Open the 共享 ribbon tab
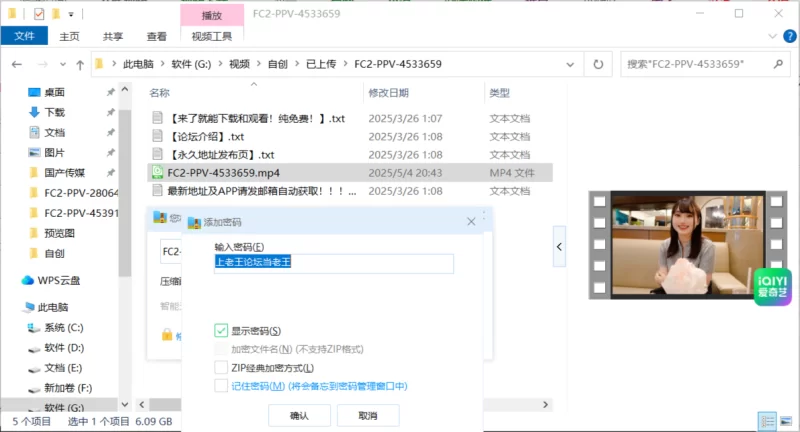Viewport: 800px width, 432px height. click(113, 37)
